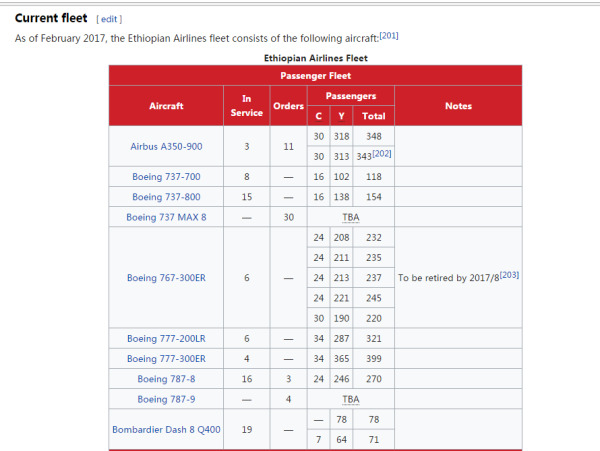600x451 pixels.
Task: Click the Orders column header
Action: 288,106
